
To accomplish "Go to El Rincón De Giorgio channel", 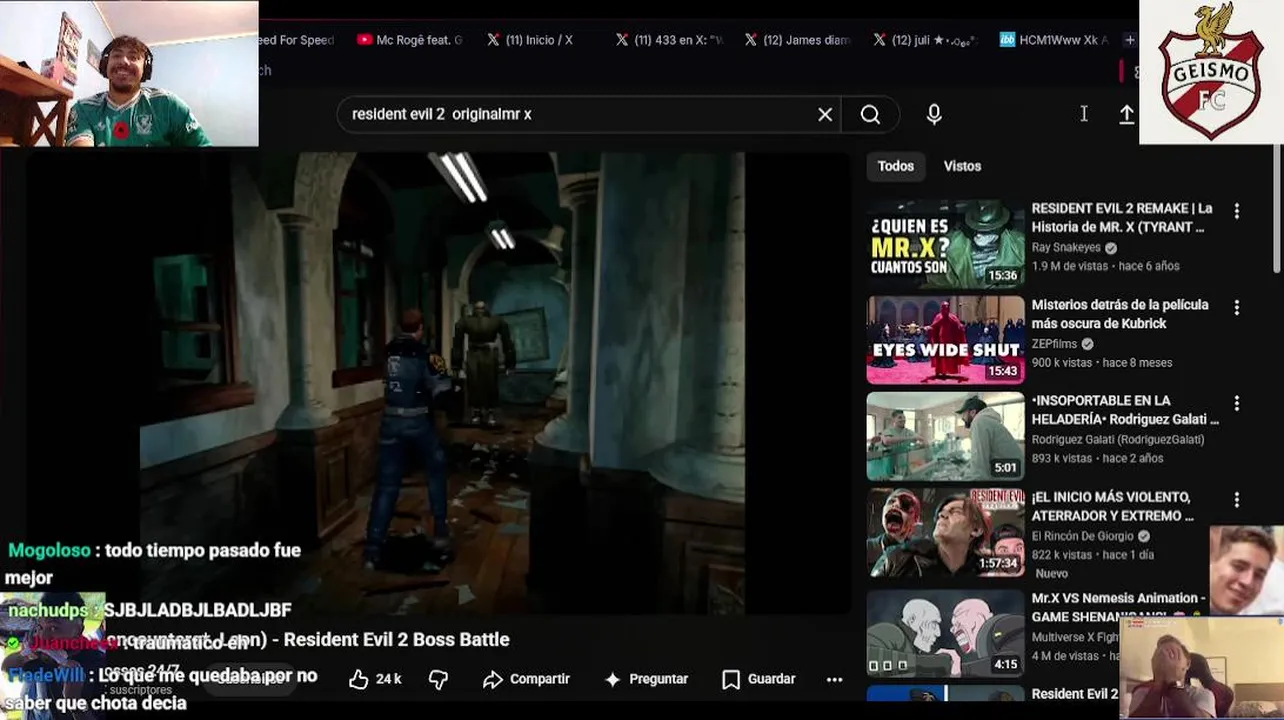I will pyautogui.click(x=1082, y=536).
